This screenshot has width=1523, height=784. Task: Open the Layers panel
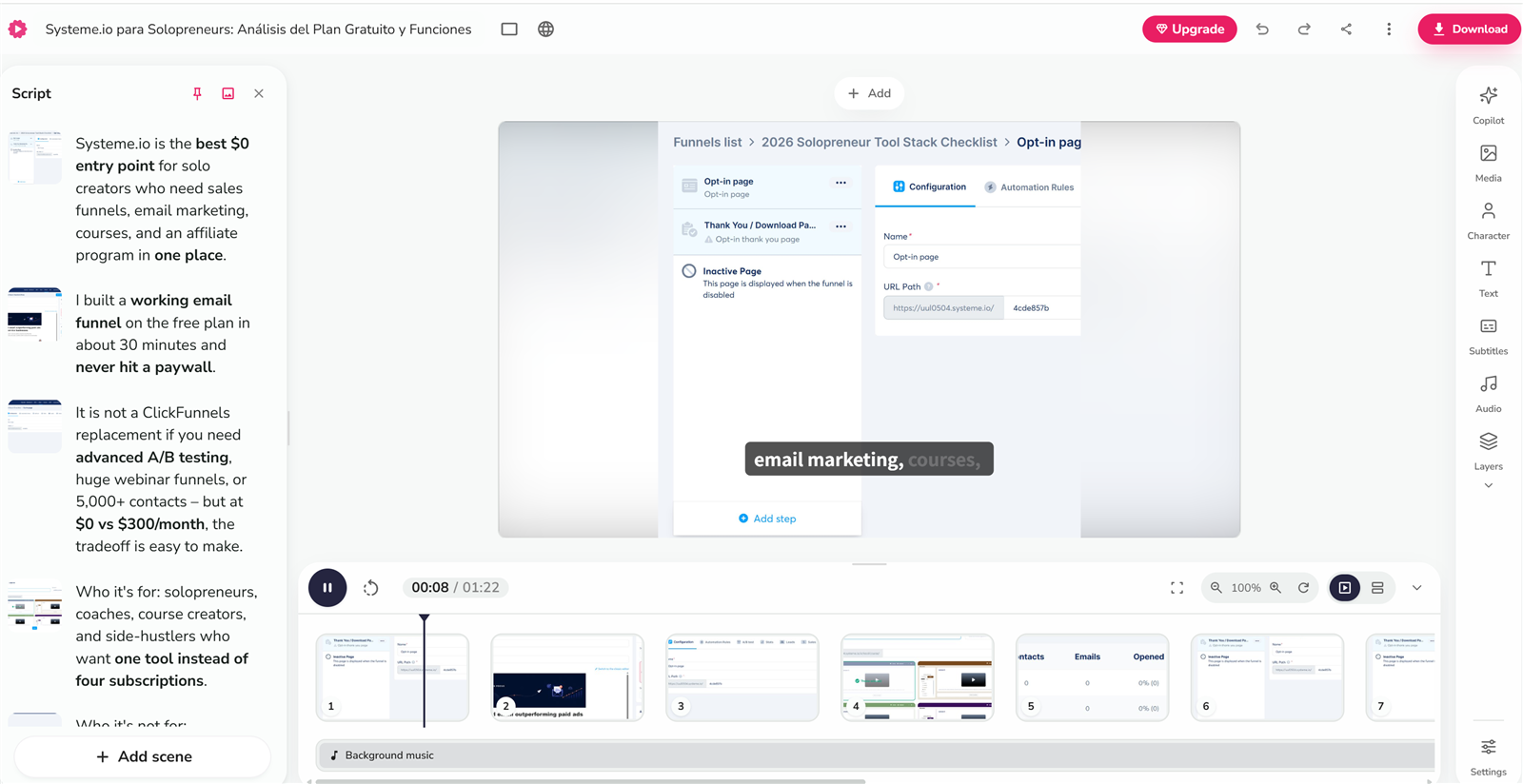[1488, 452]
